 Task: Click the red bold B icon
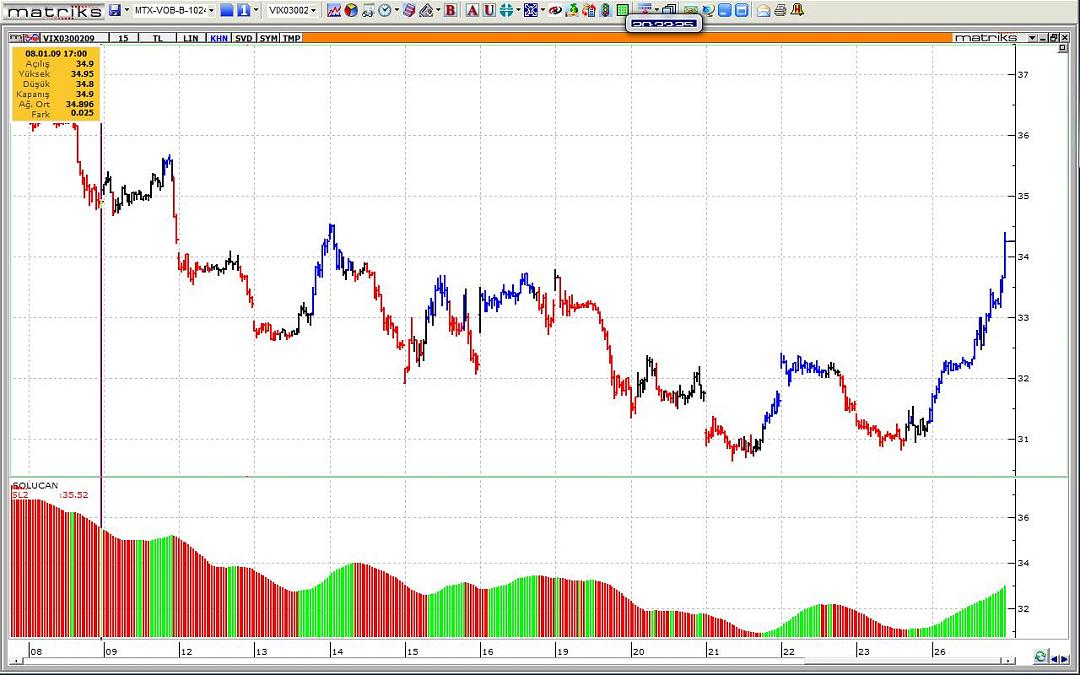[451, 10]
